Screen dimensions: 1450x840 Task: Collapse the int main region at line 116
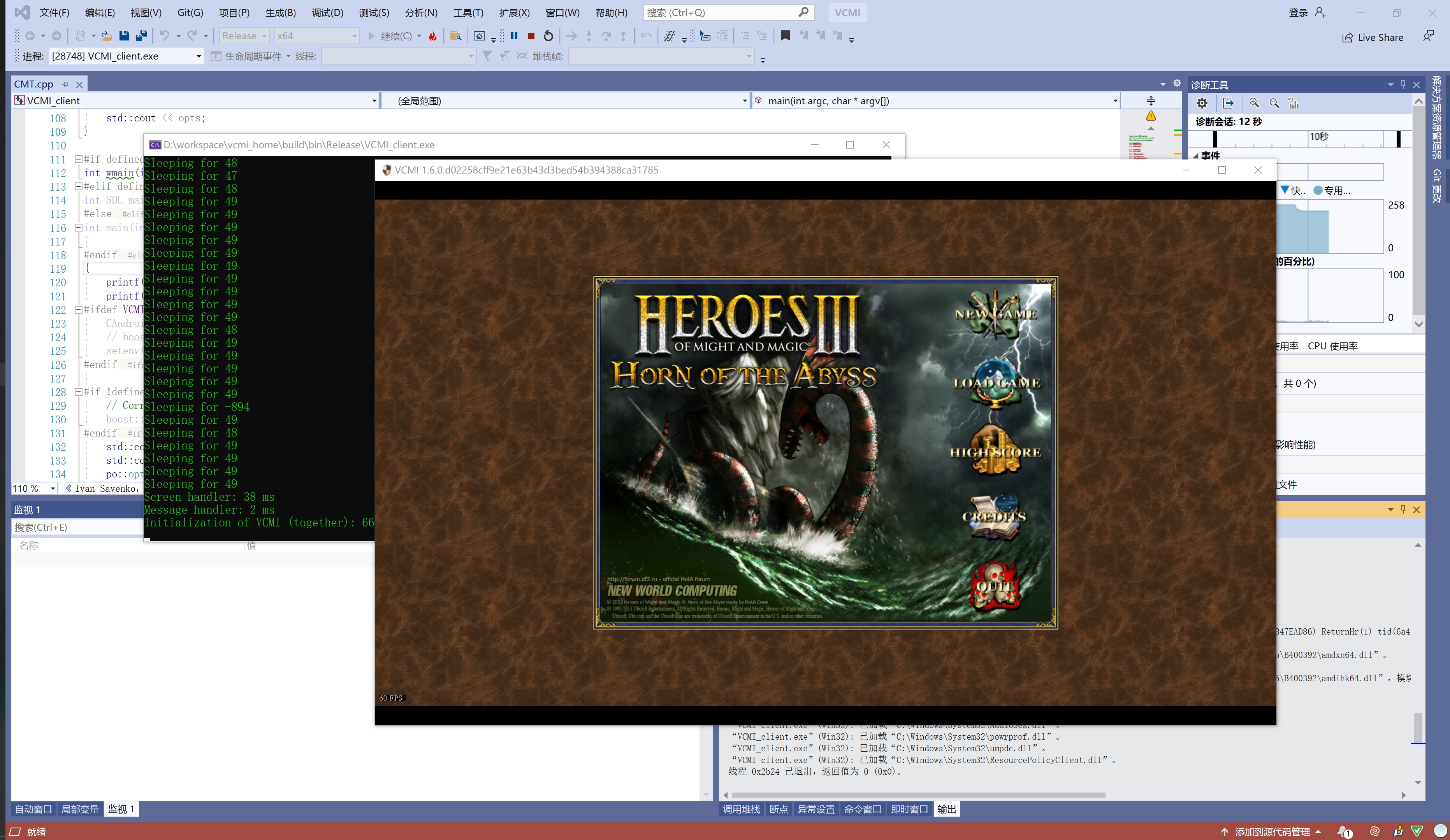click(x=79, y=228)
